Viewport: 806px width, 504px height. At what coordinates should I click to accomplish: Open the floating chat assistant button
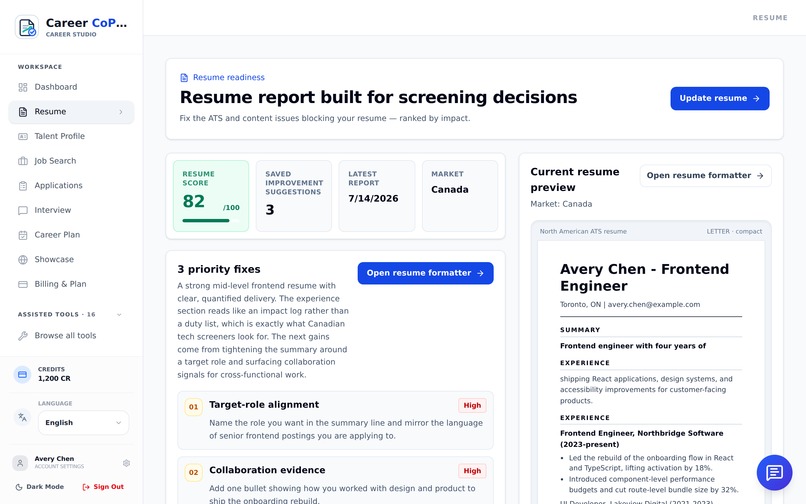(x=774, y=472)
